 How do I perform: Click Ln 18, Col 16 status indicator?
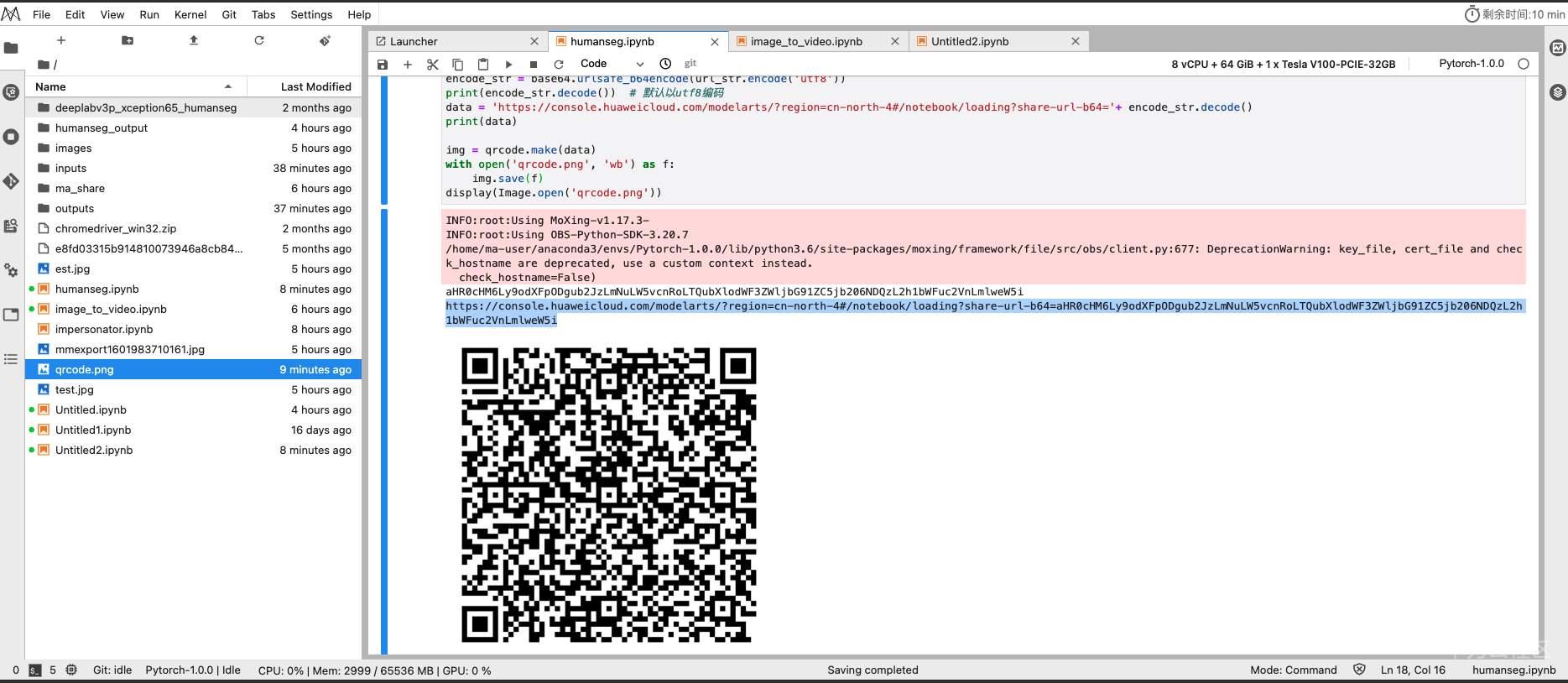(1413, 670)
